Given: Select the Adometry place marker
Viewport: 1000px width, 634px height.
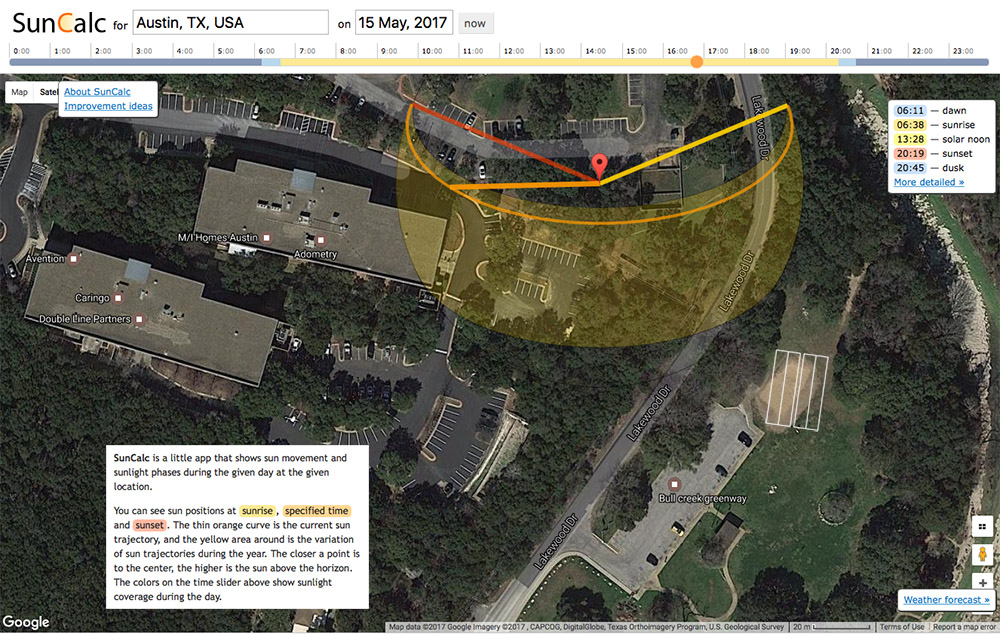Looking at the screenshot, I should 320,240.
